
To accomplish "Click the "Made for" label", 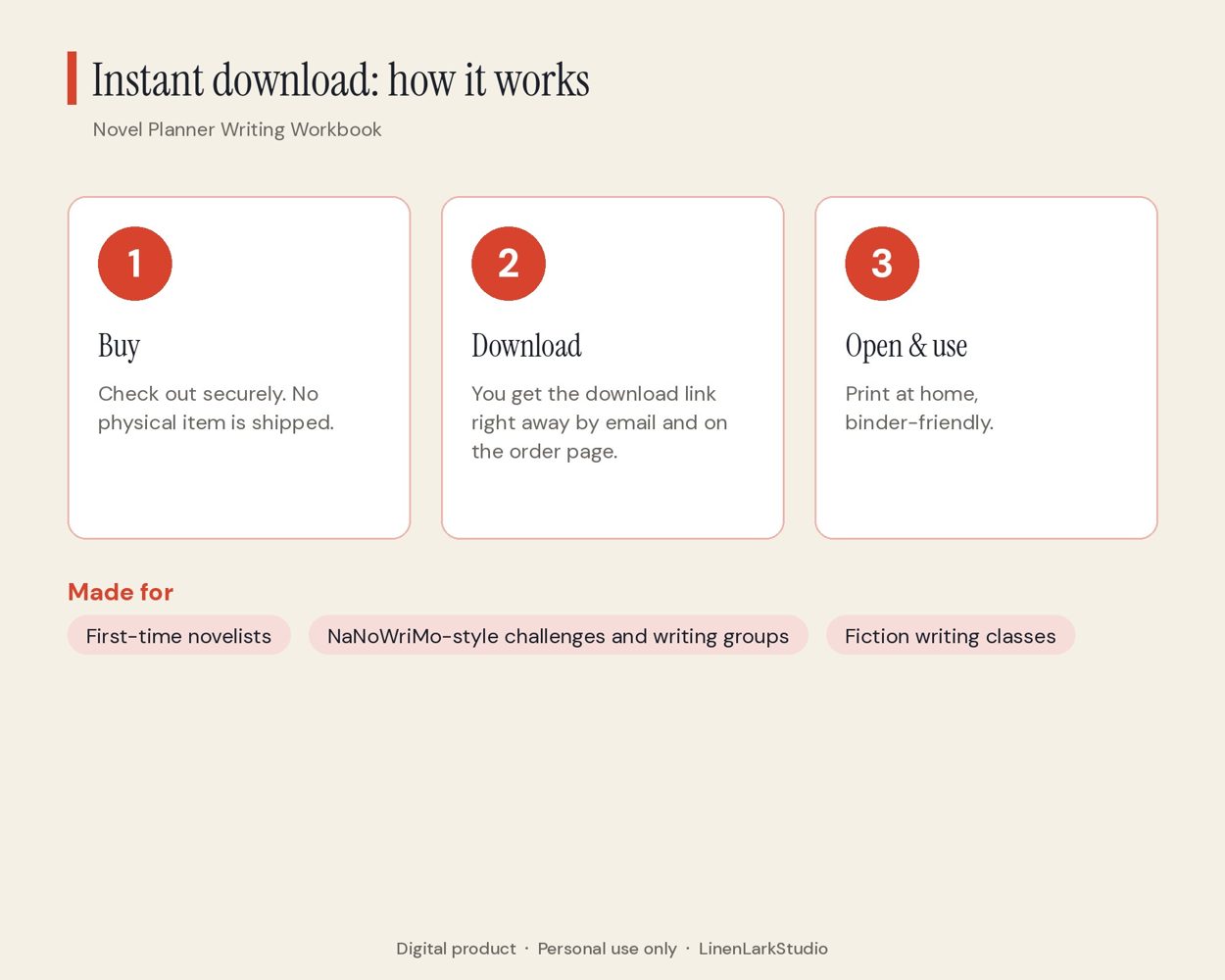I will [x=121, y=592].
